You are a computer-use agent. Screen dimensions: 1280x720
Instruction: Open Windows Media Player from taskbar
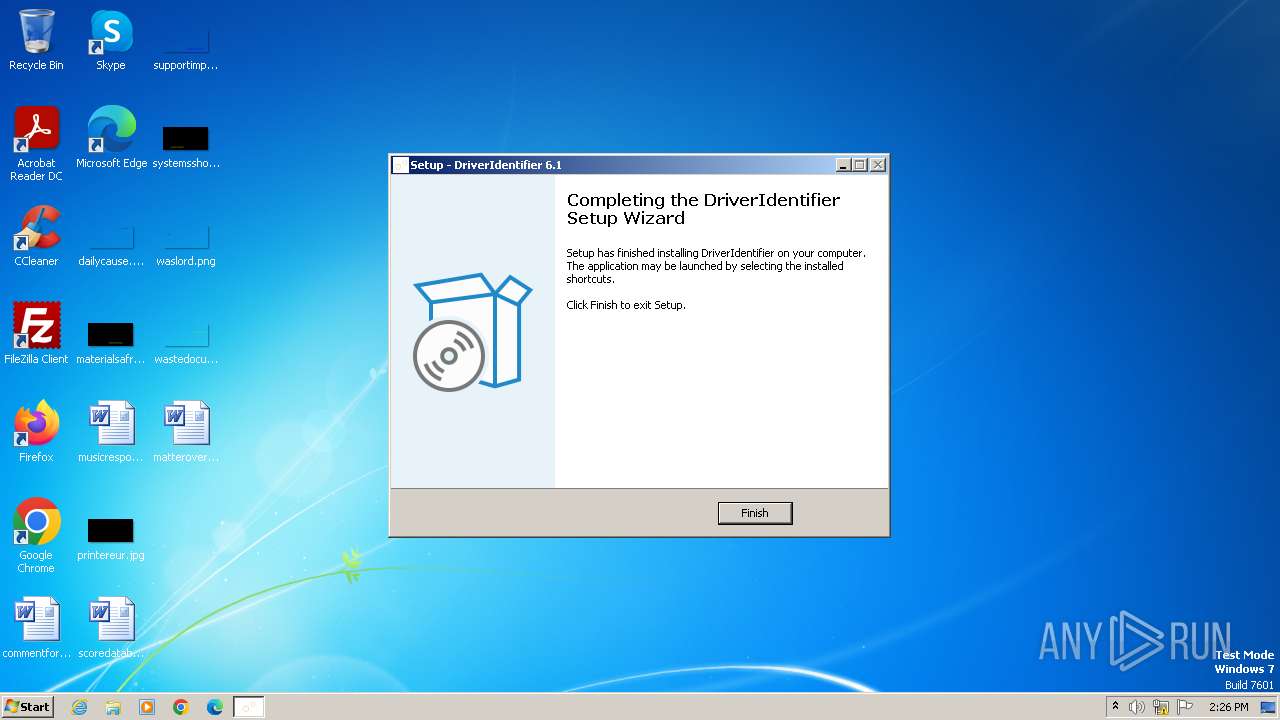tap(147, 707)
